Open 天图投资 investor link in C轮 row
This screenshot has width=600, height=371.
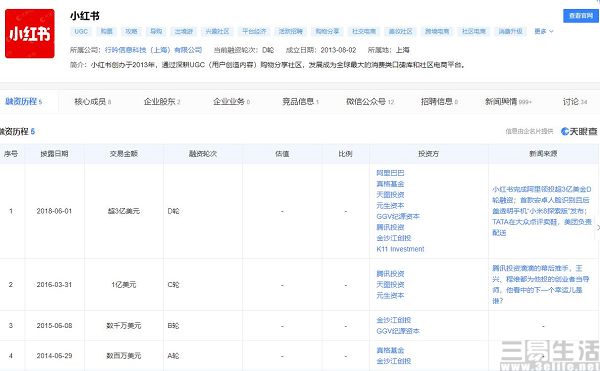pyautogui.click(x=390, y=285)
